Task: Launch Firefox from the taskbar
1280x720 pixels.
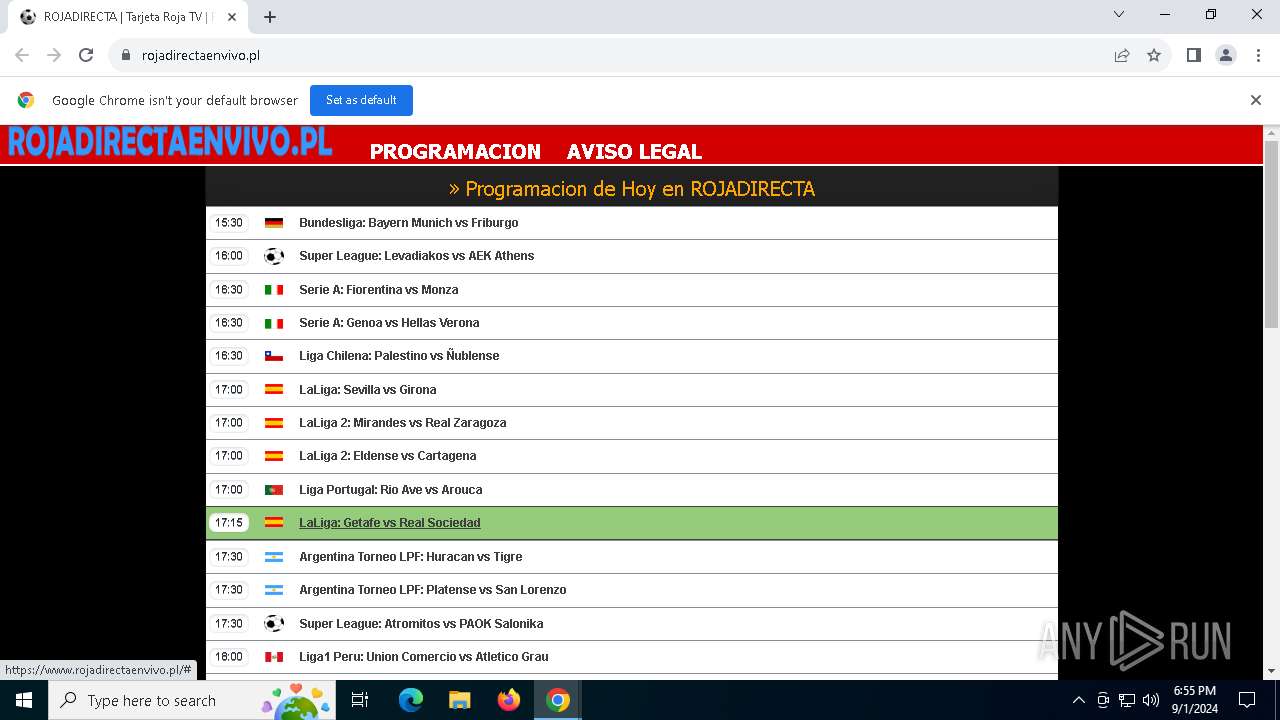Action: (x=509, y=700)
